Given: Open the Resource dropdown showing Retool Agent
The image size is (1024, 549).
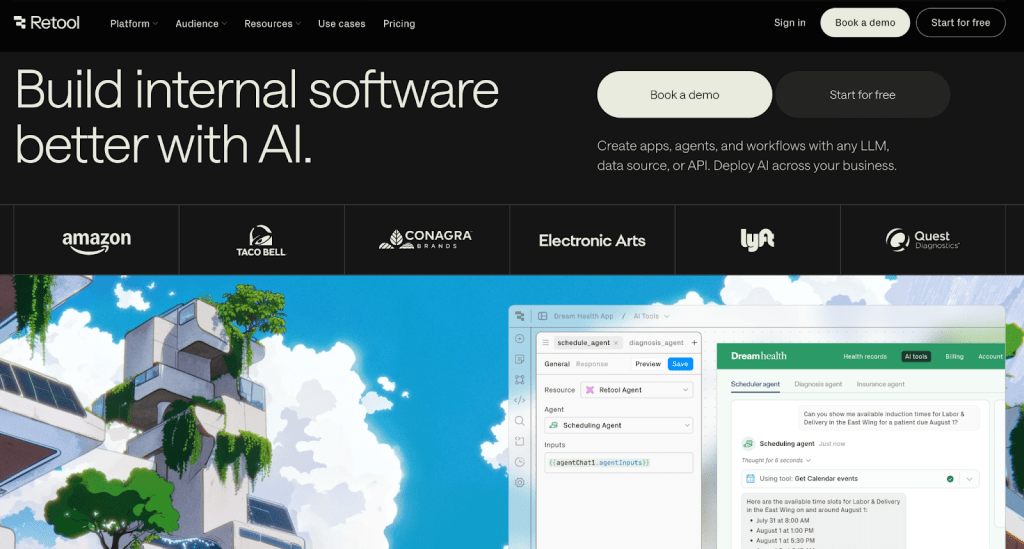Looking at the screenshot, I should click(x=637, y=390).
